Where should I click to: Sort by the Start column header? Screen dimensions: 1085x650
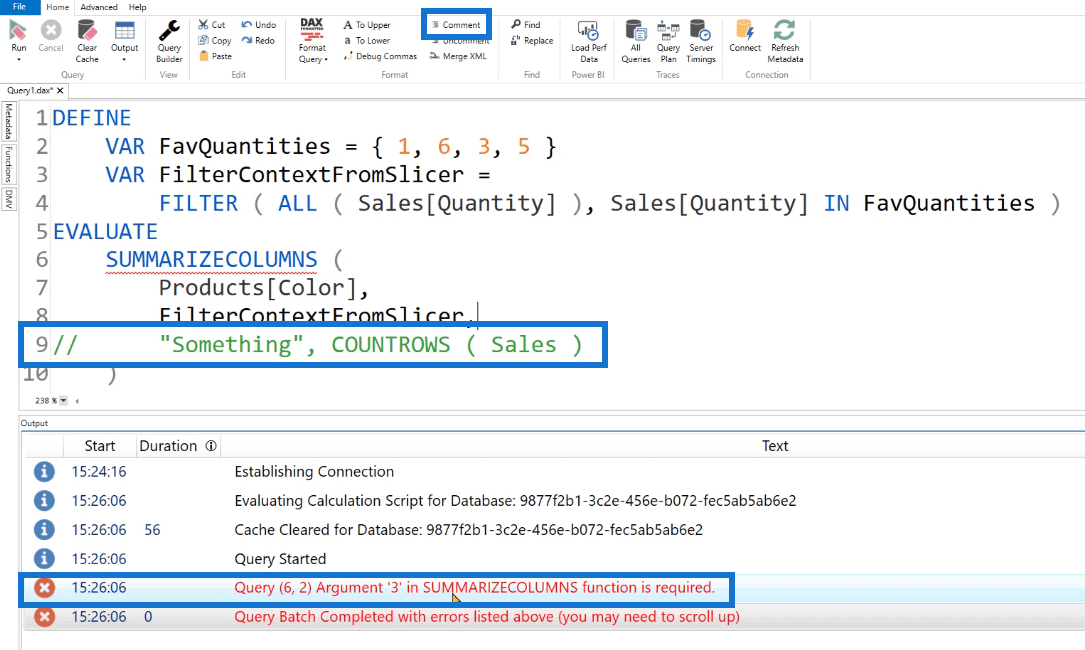click(x=100, y=446)
